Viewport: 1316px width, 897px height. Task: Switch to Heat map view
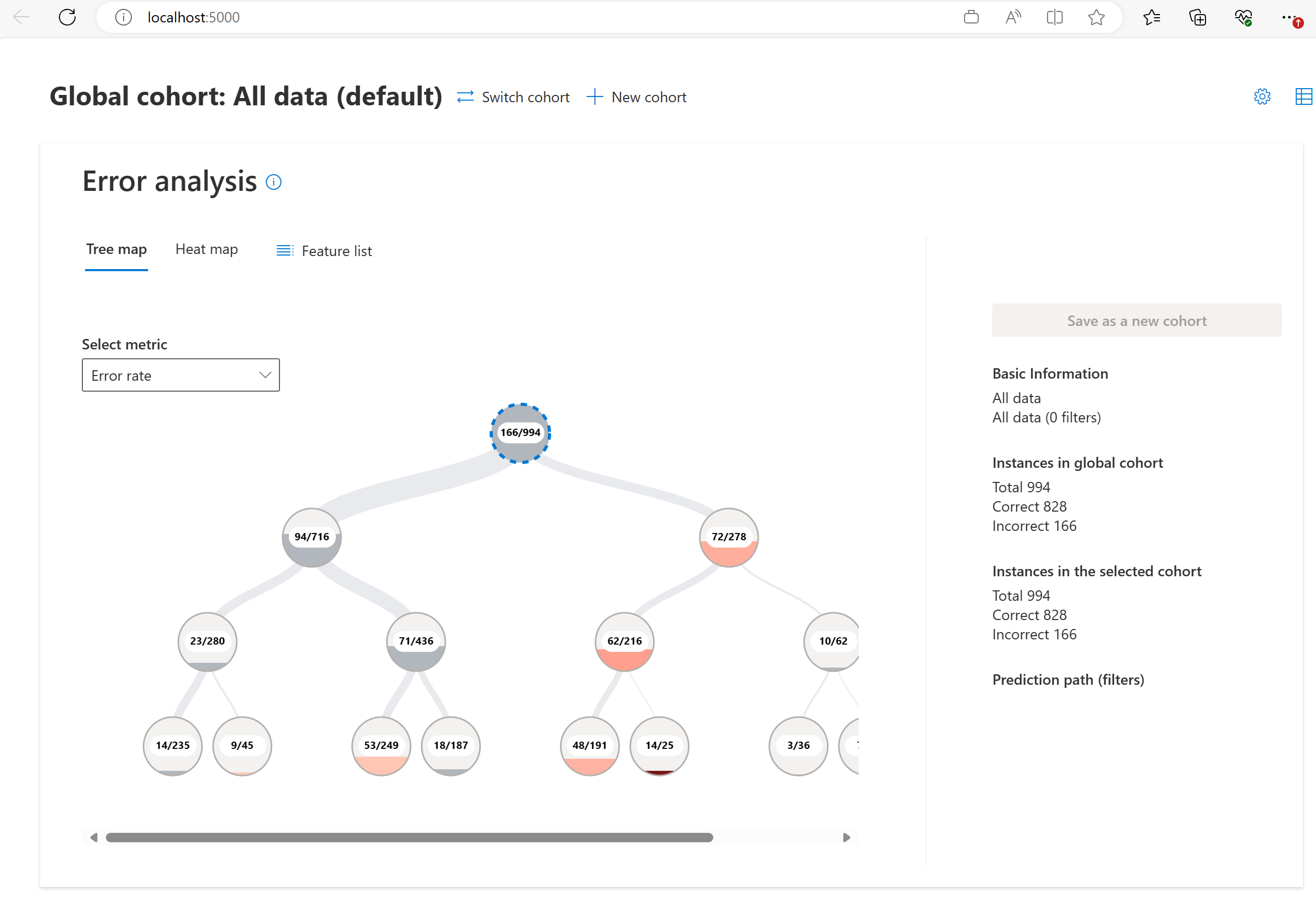[x=206, y=250]
